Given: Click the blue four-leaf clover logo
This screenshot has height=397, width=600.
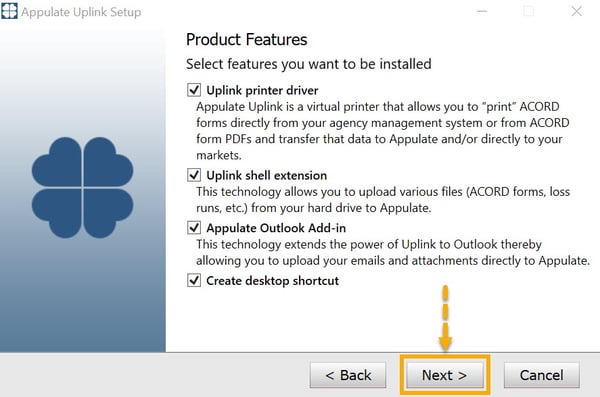Looking at the screenshot, I should click(x=82, y=188).
